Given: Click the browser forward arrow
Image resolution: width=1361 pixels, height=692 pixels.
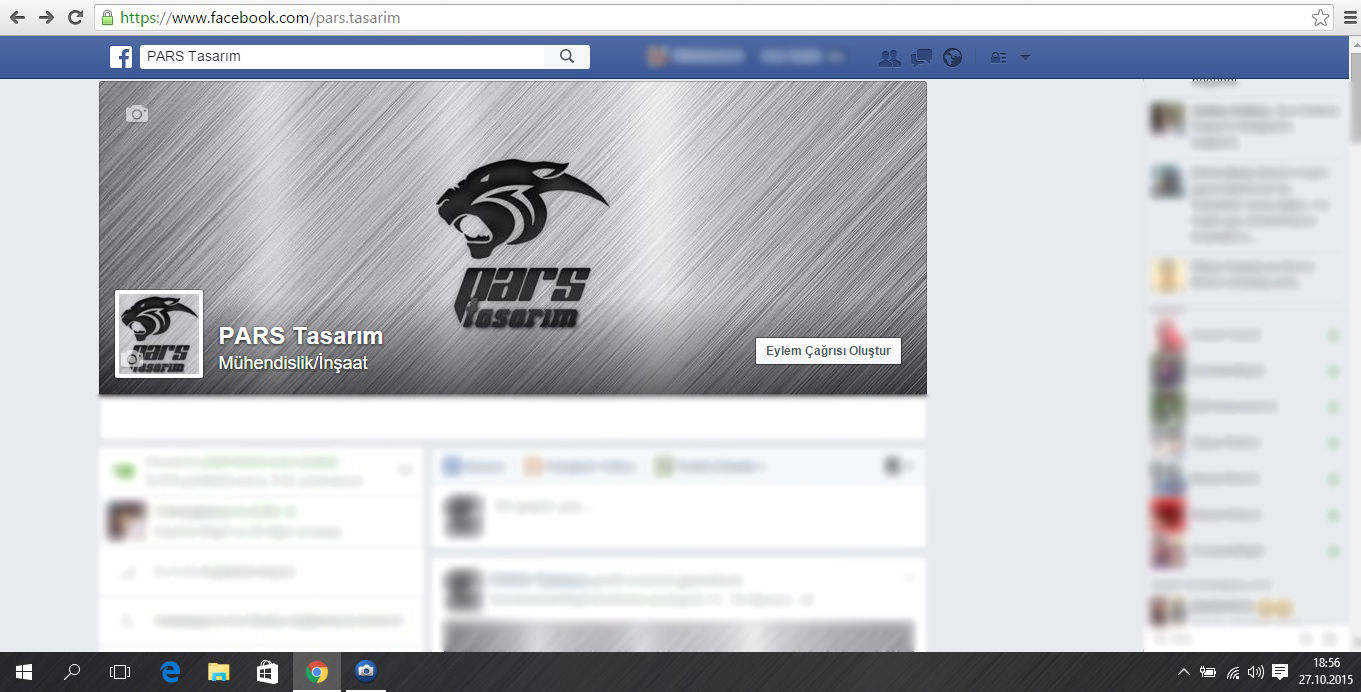Looking at the screenshot, I should click(x=46, y=17).
